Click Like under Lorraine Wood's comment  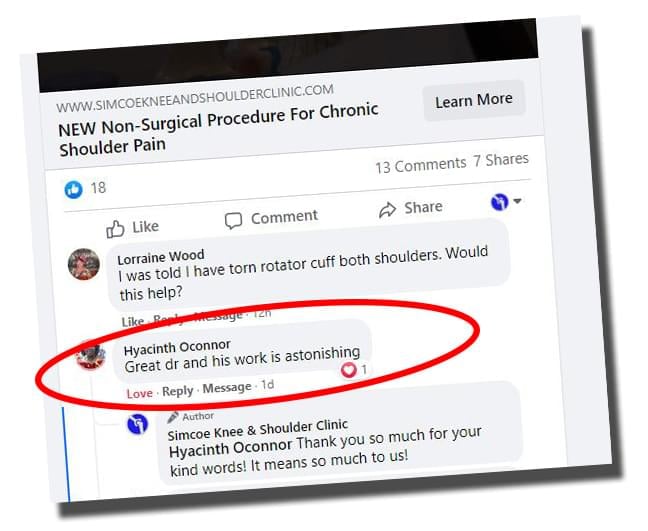click(133, 321)
